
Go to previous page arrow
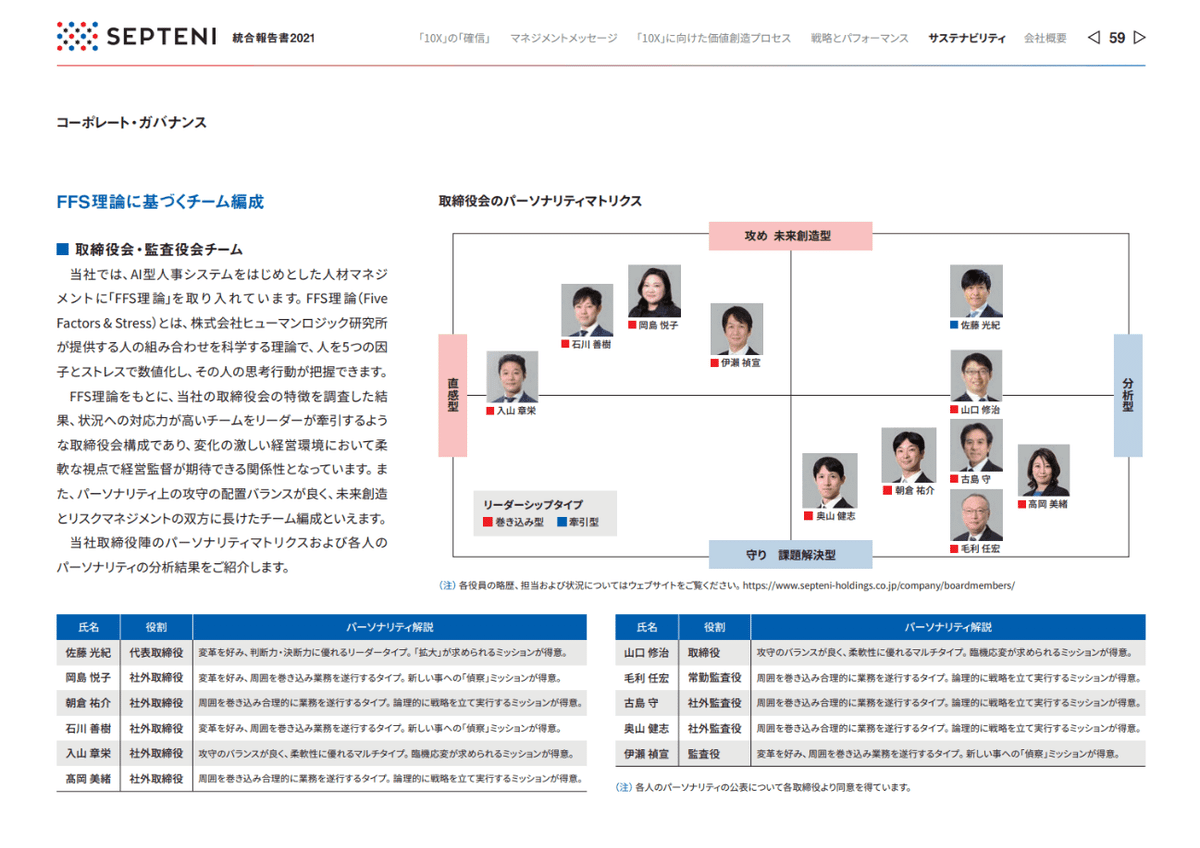tap(1093, 38)
